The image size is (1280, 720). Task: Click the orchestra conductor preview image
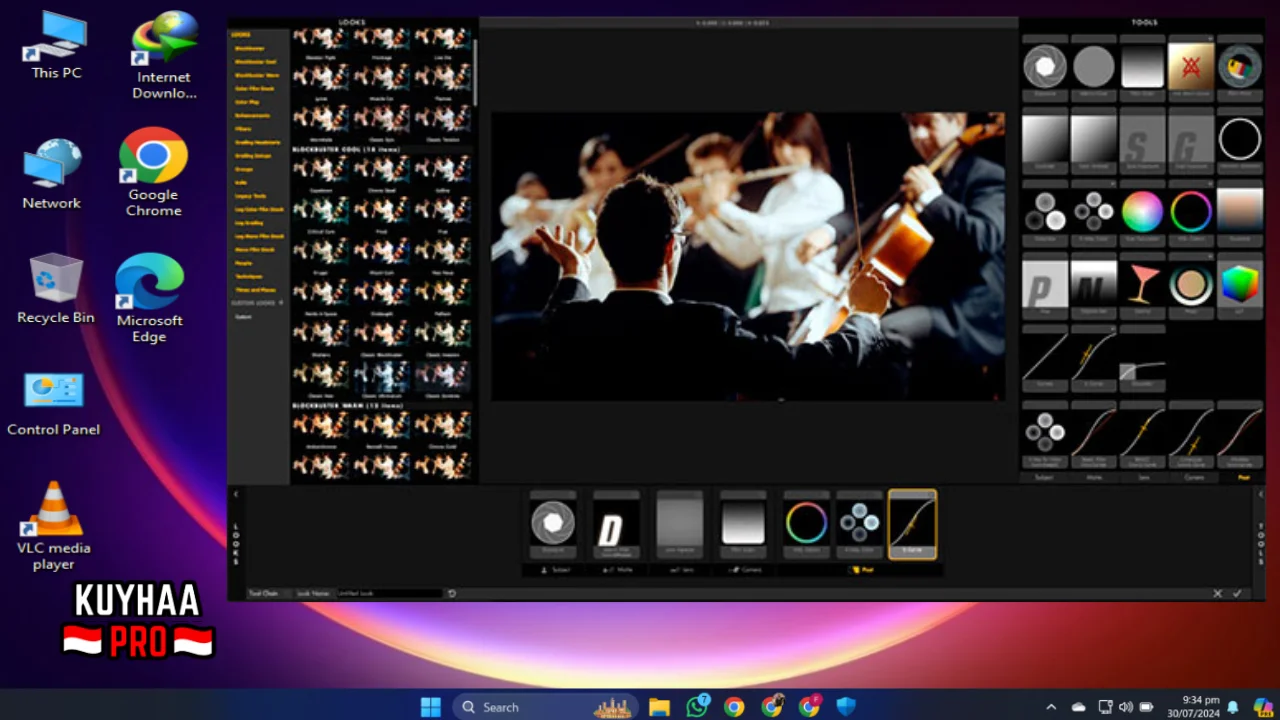coord(748,256)
